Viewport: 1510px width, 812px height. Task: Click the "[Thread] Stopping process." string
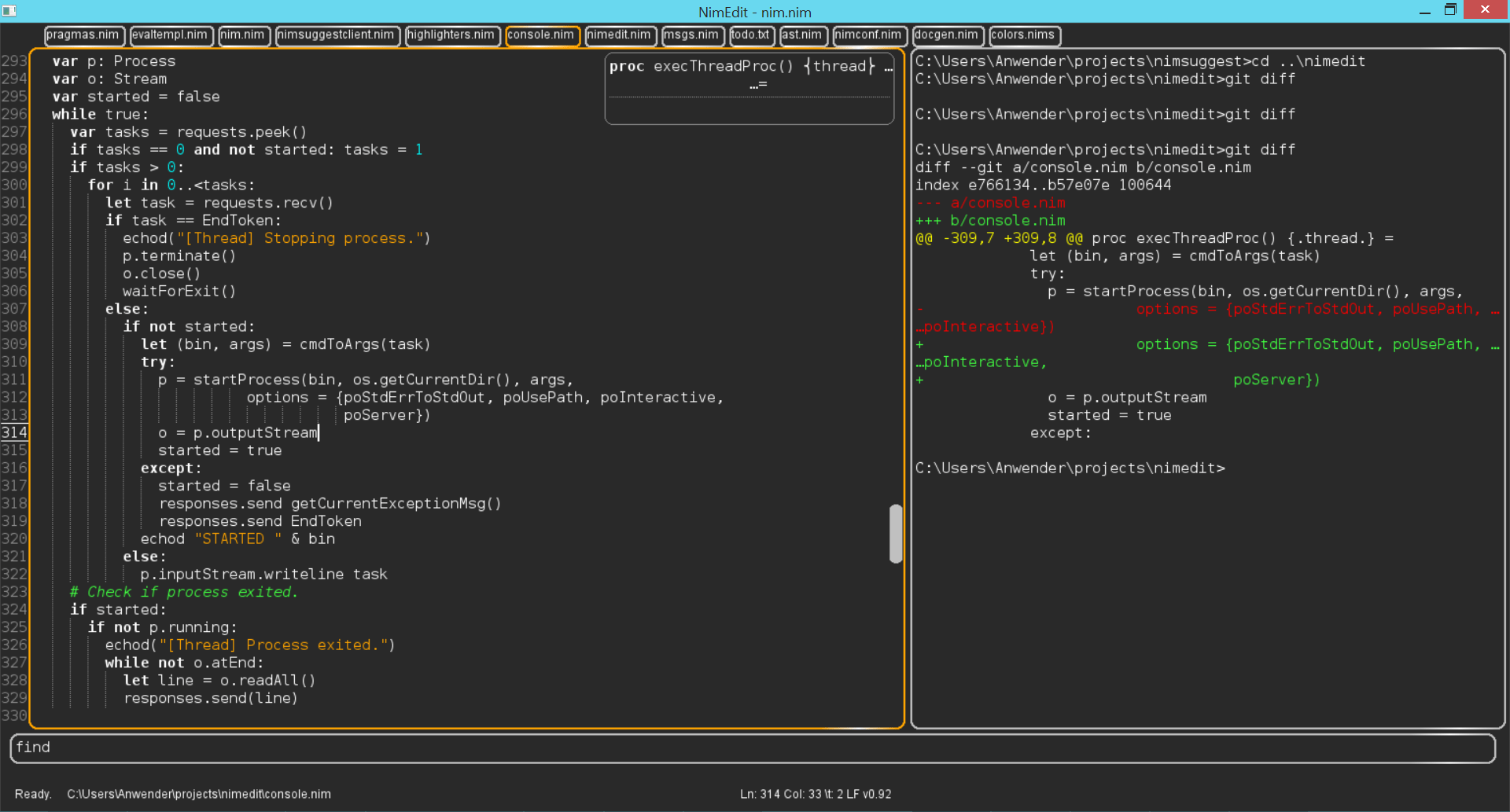click(299, 238)
